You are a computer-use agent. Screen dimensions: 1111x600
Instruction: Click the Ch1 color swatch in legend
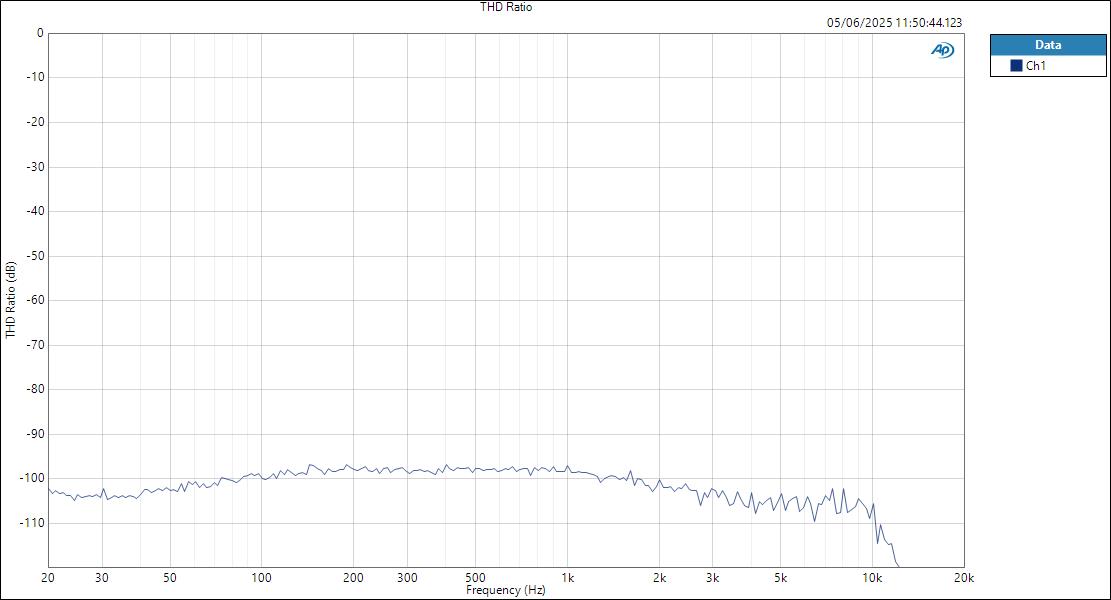pyautogui.click(x=1016, y=66)
